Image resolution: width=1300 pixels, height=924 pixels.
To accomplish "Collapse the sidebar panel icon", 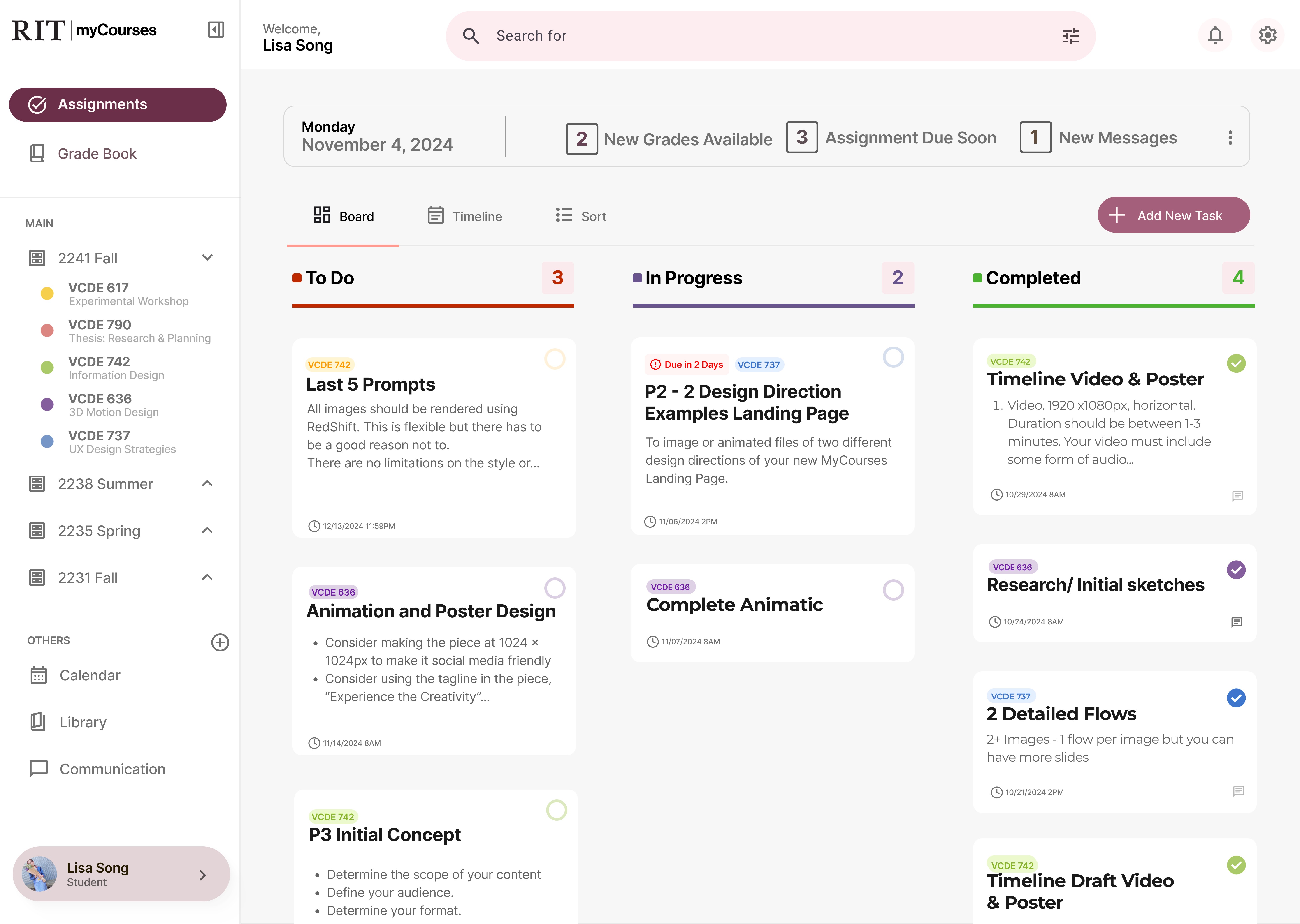I will [216, 30].
